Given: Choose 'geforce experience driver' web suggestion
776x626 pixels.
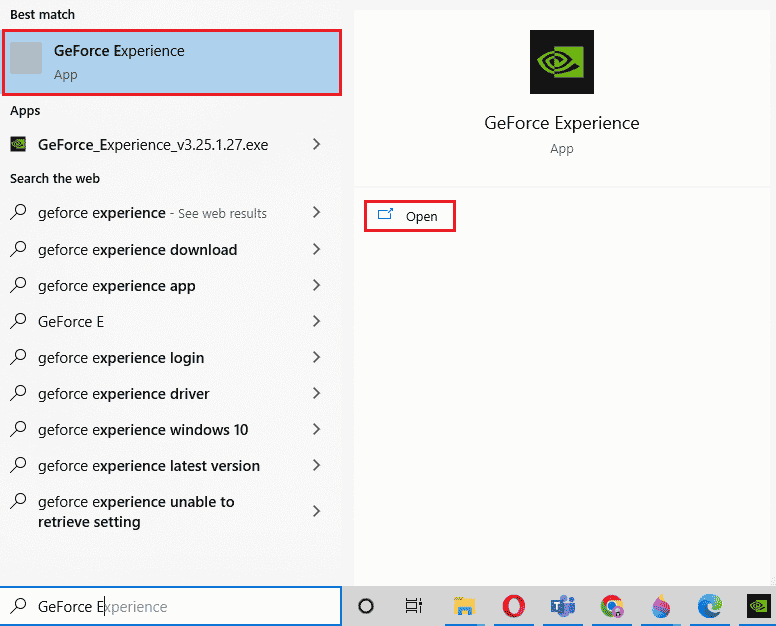Looking at the screenshot, I should (123, 394).
